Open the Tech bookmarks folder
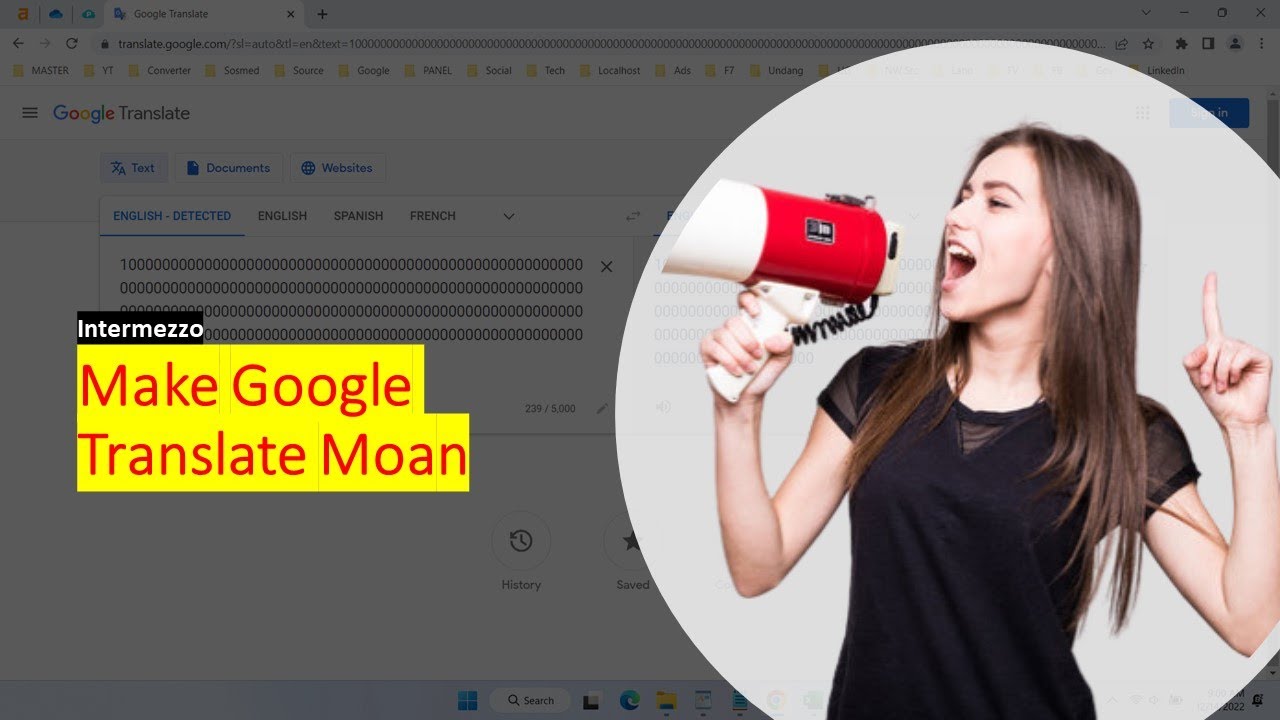 coord(546,71)
